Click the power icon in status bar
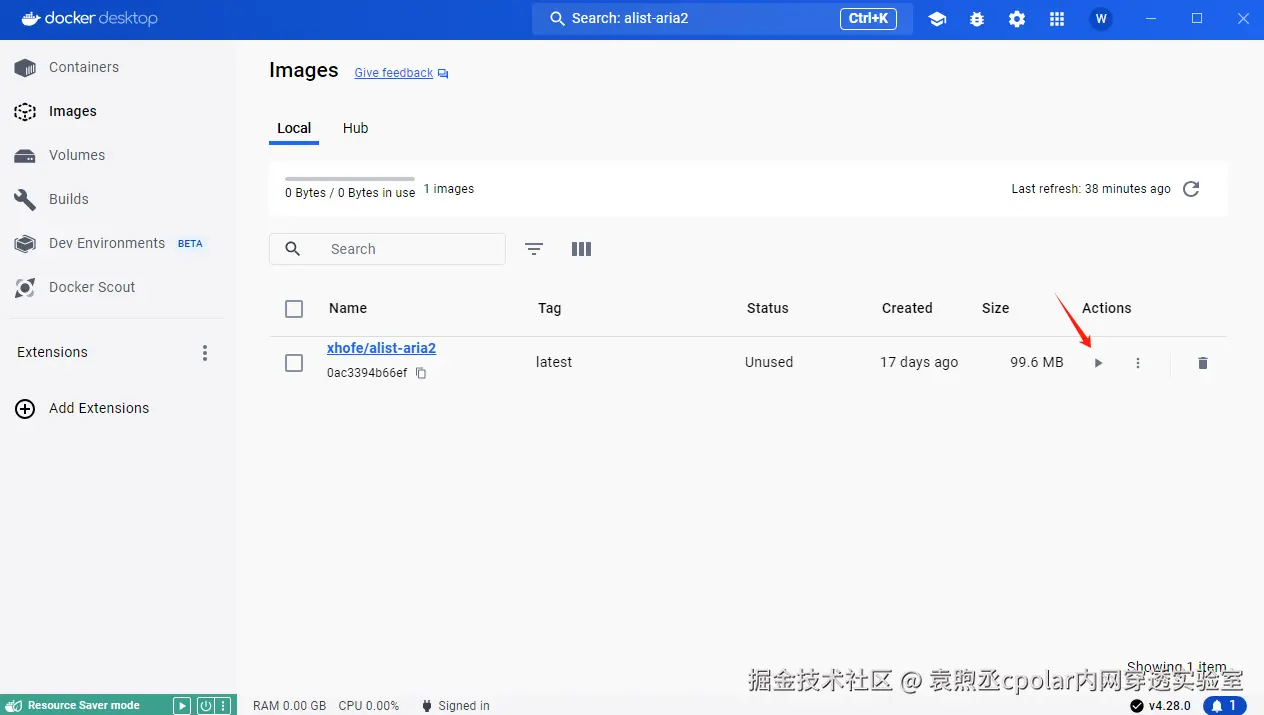1264x715 pixels. pos(205,705)
